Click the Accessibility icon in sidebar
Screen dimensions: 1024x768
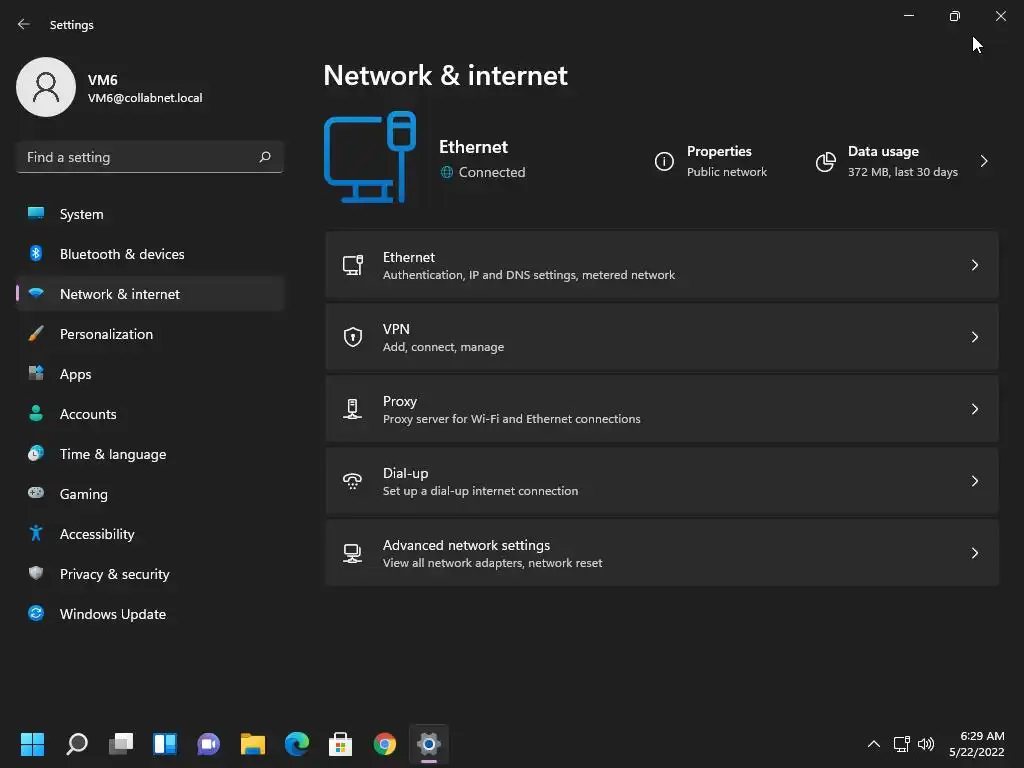tap(36, 534)
